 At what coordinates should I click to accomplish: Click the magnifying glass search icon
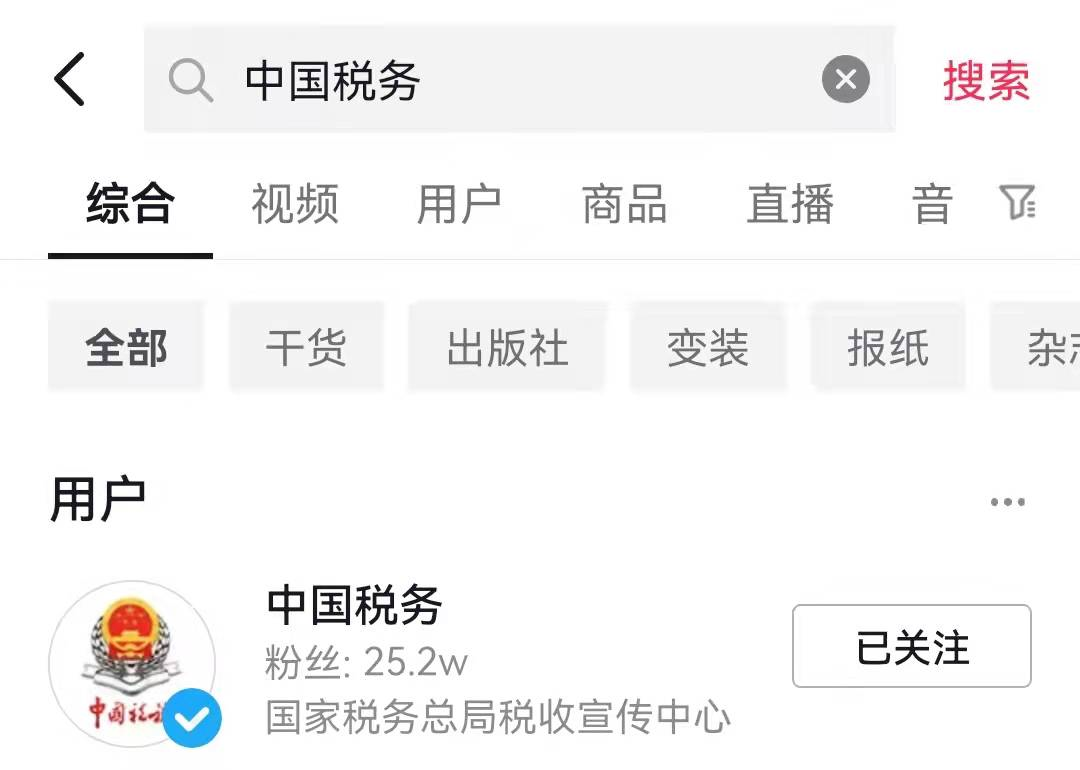coord(191,81)
